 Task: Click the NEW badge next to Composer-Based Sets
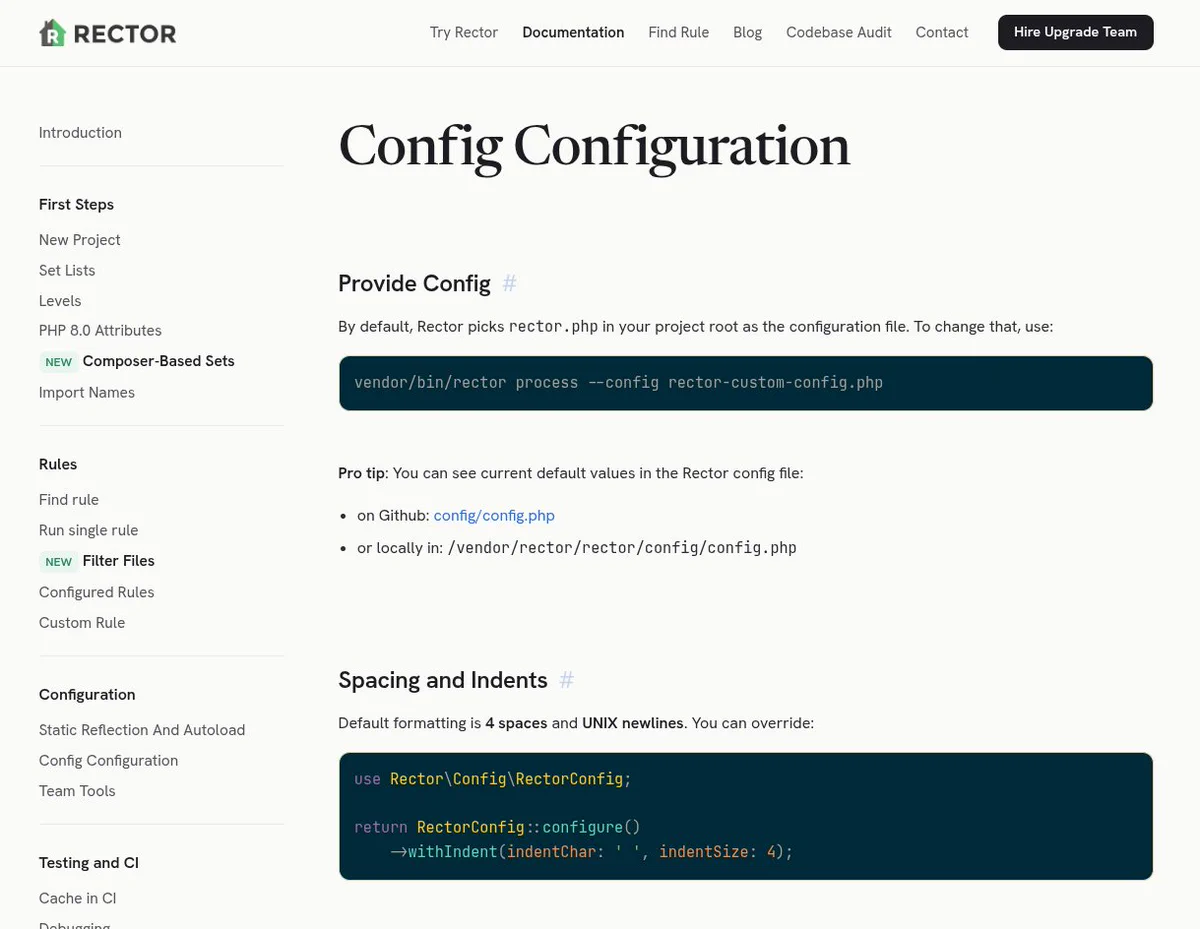(58, 362)
